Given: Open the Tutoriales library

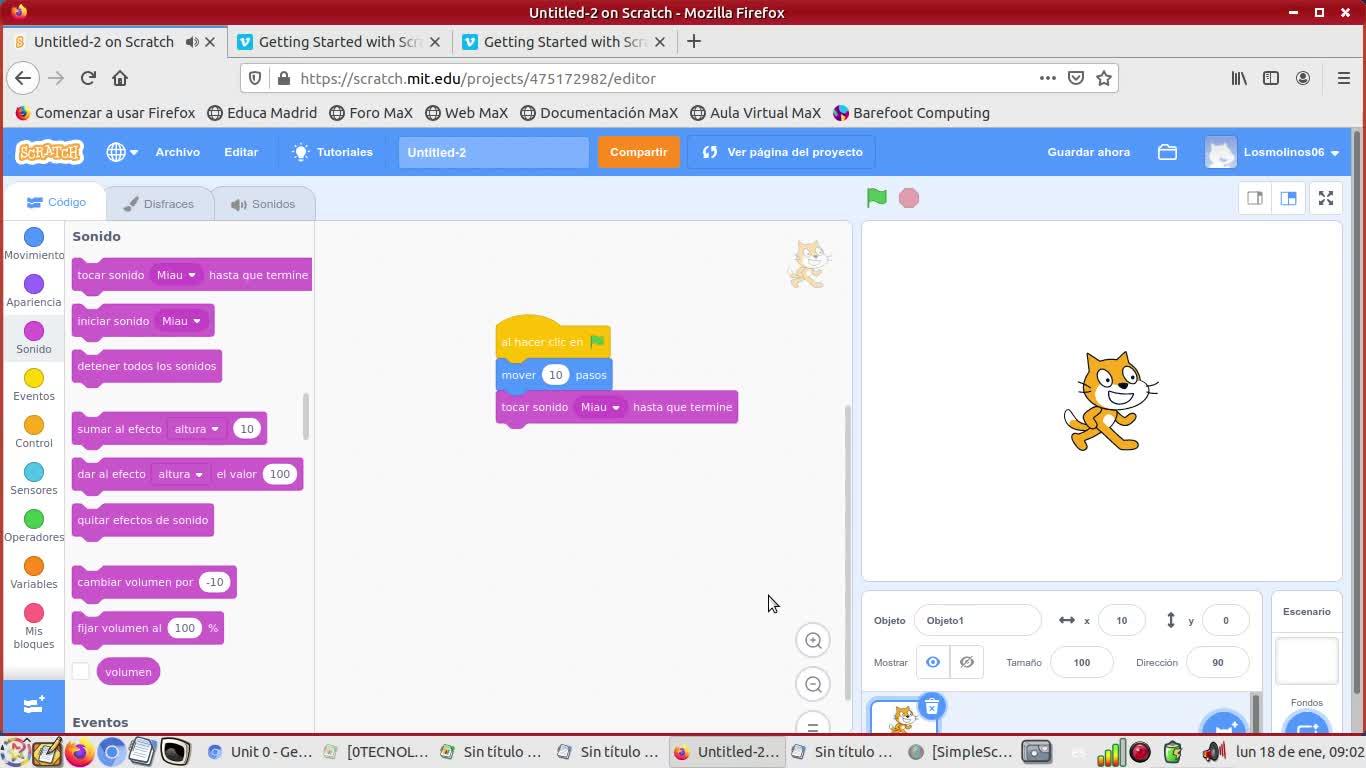Looking at the screenshot, I should 333,152.
